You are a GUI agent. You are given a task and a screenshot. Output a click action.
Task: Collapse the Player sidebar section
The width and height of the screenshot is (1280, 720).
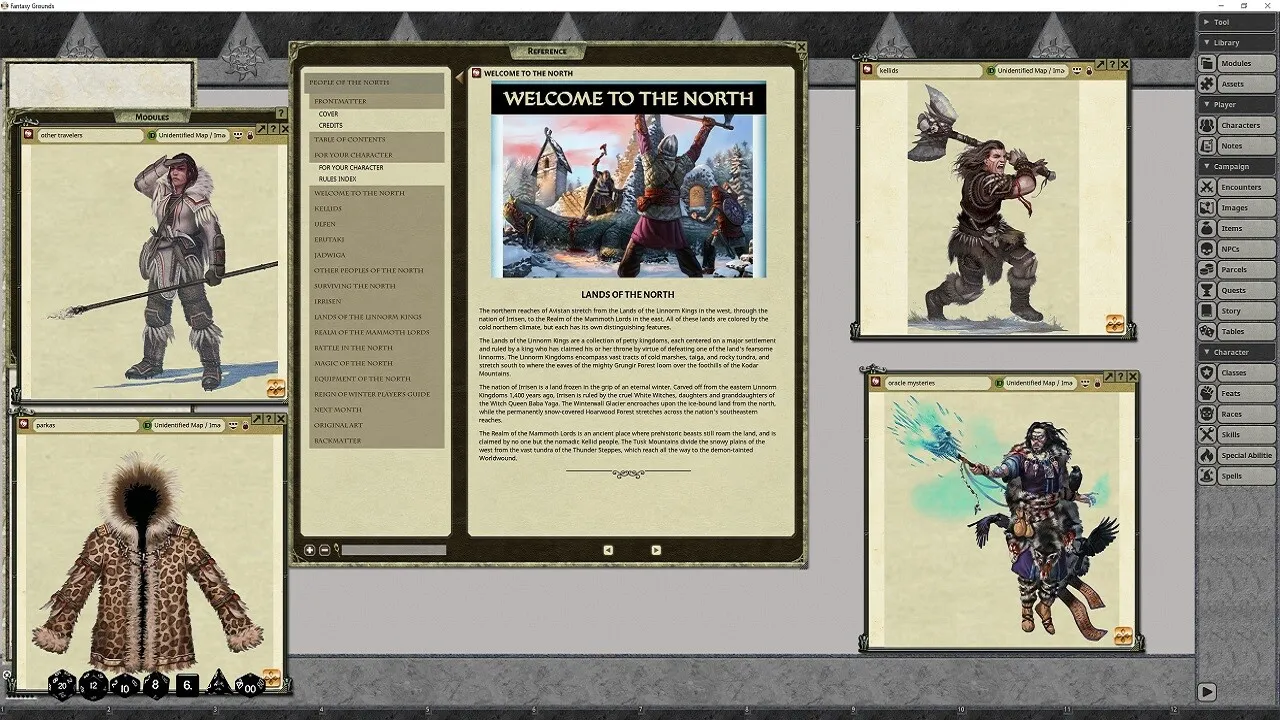tap(1237, 104)
